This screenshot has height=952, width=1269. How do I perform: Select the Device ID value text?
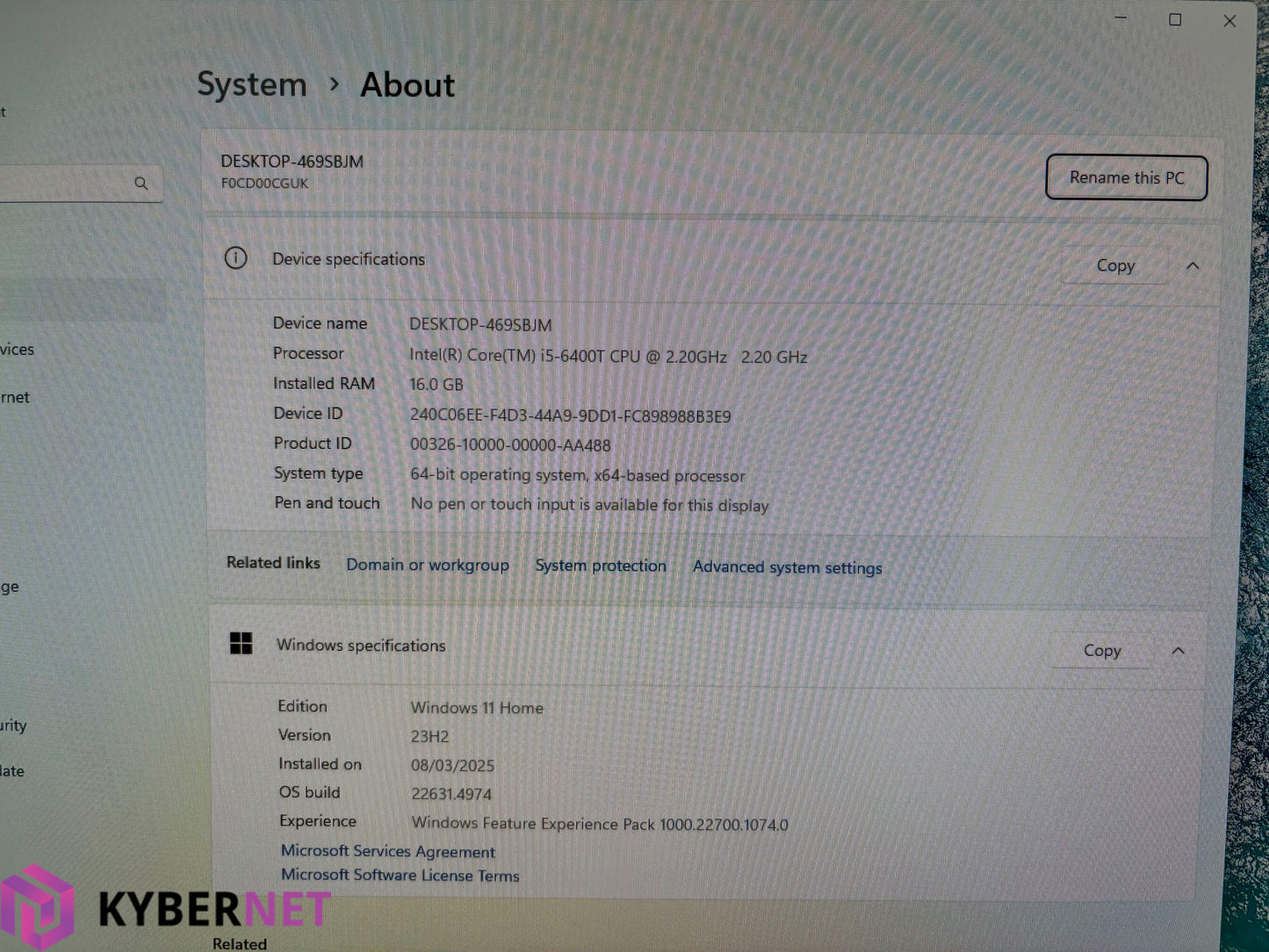tap(571, 416)
